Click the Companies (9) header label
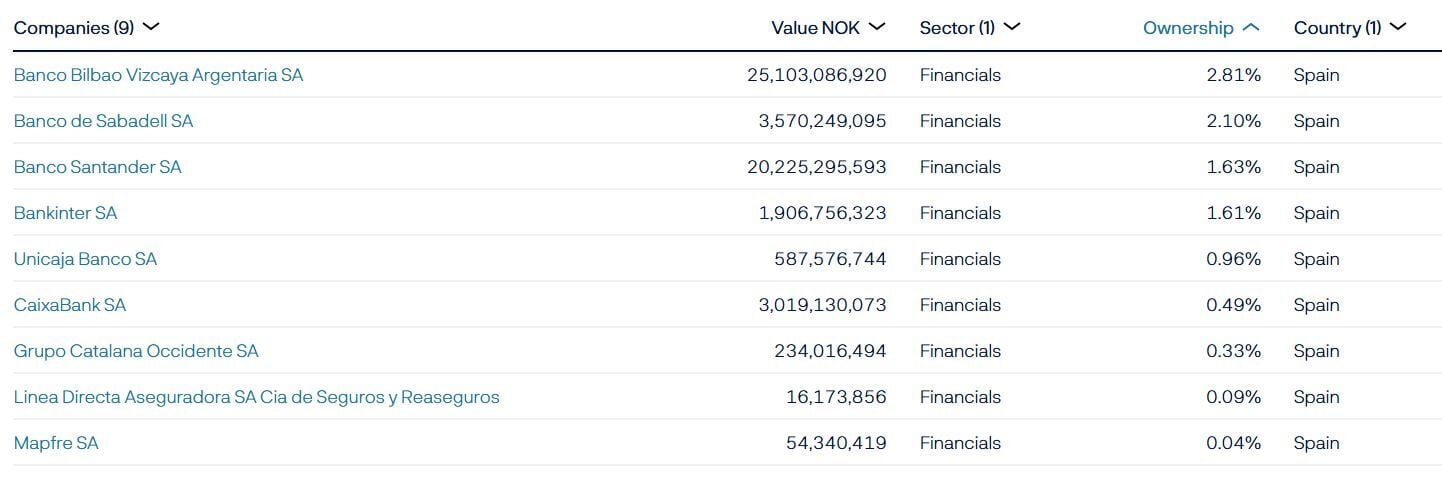 [x=74, y=28]
